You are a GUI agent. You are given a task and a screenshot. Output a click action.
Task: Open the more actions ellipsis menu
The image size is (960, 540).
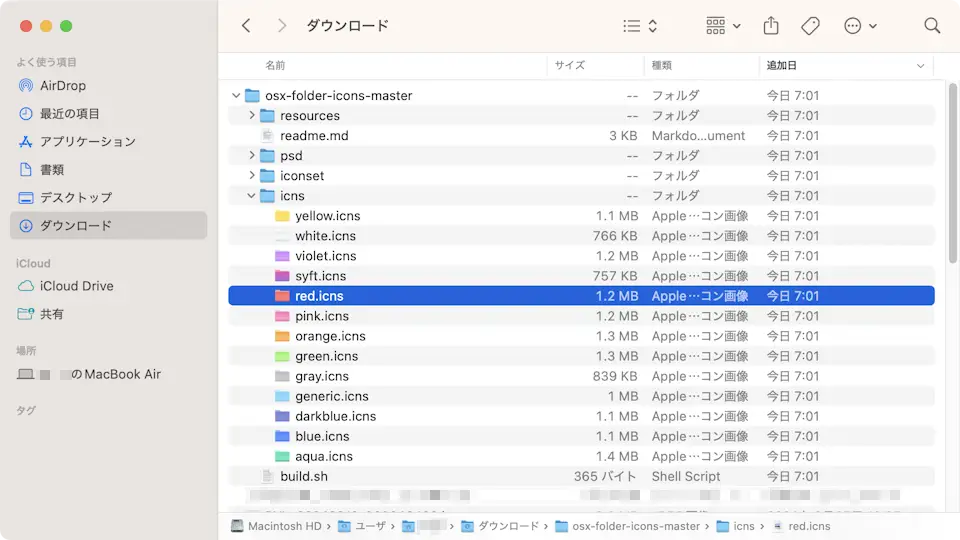click(x=859, y=26)
